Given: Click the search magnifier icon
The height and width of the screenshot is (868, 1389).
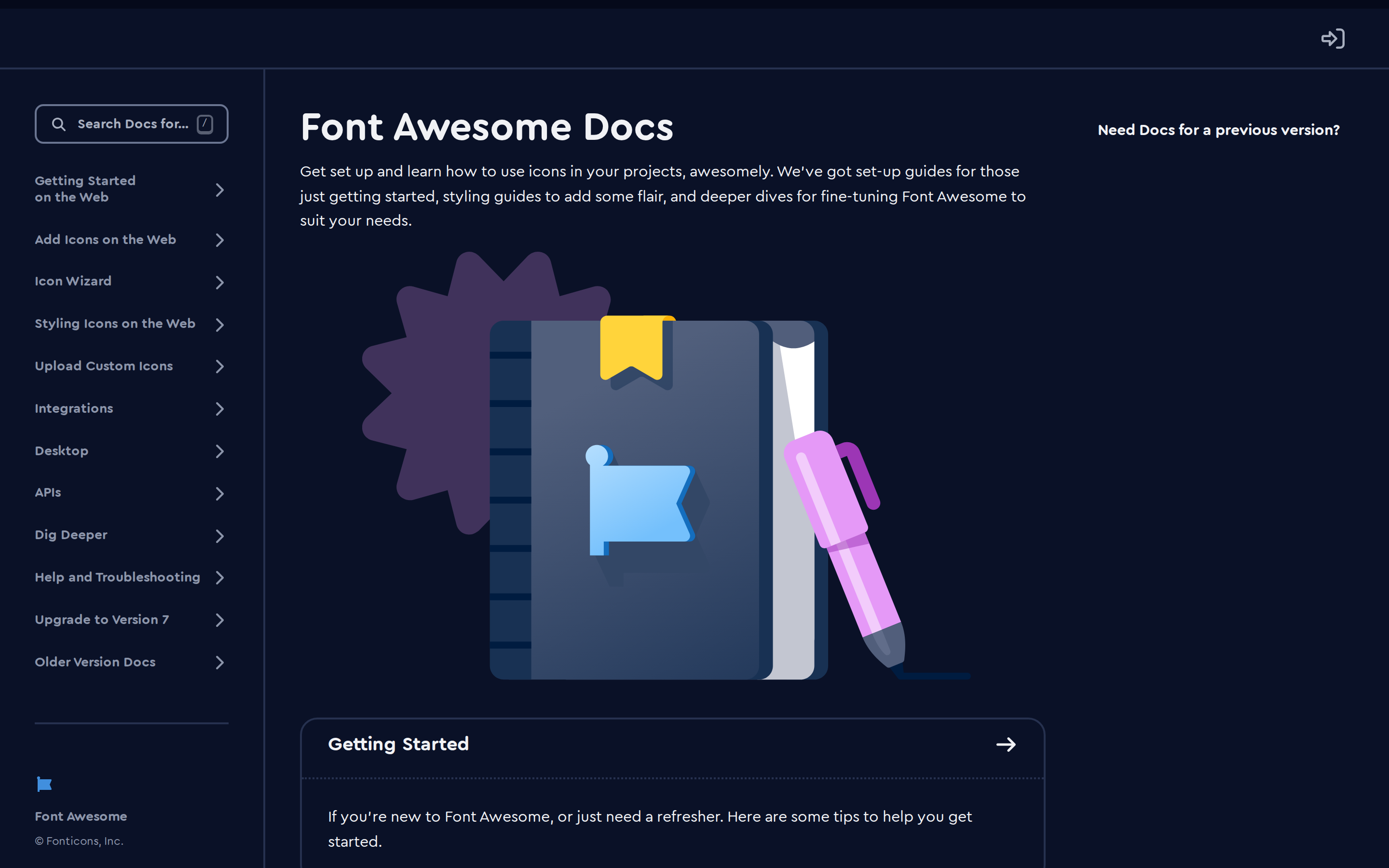Looking at the screenshot, I should coord(58,124).
